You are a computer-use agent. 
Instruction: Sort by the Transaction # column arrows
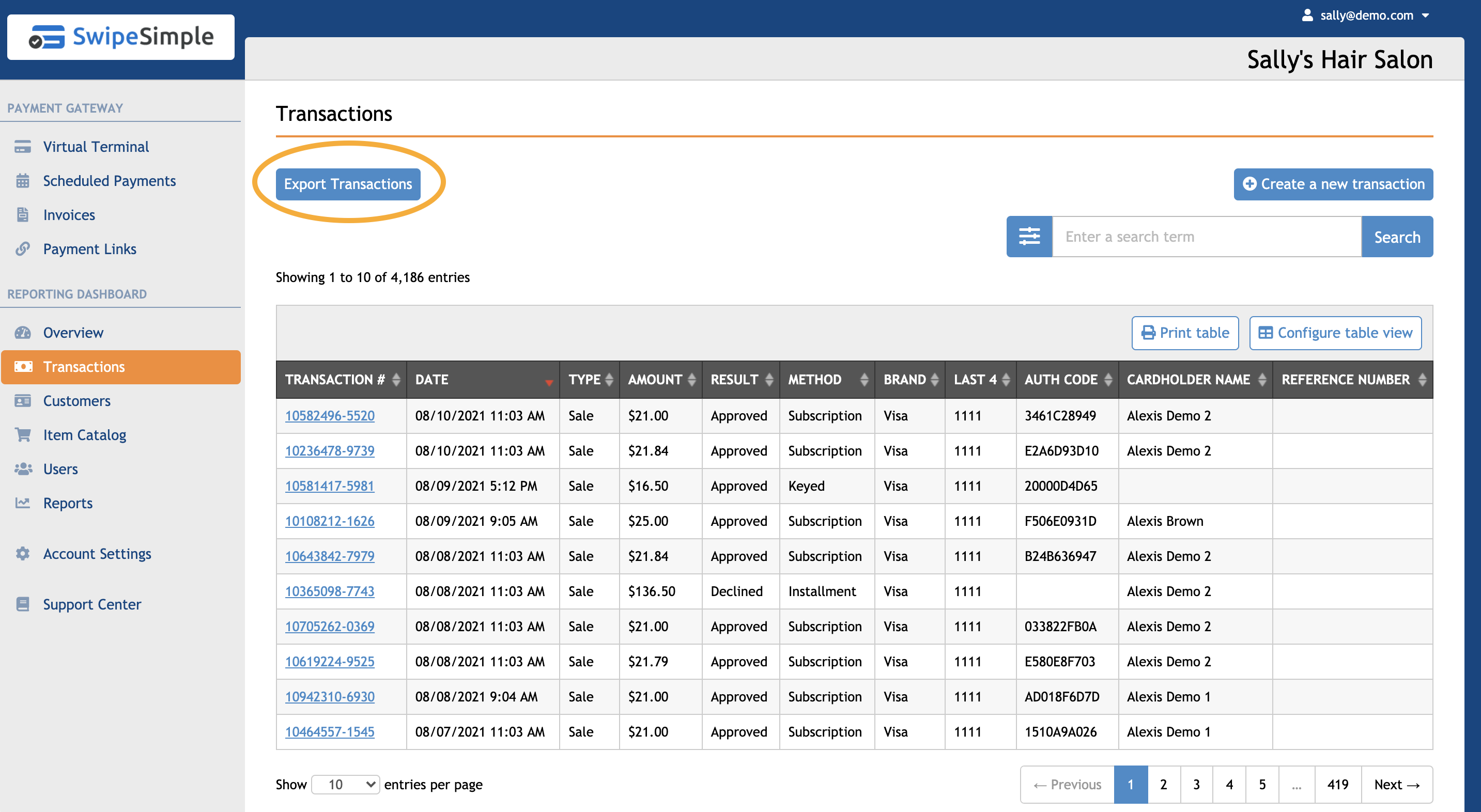[x=396, y=380]
